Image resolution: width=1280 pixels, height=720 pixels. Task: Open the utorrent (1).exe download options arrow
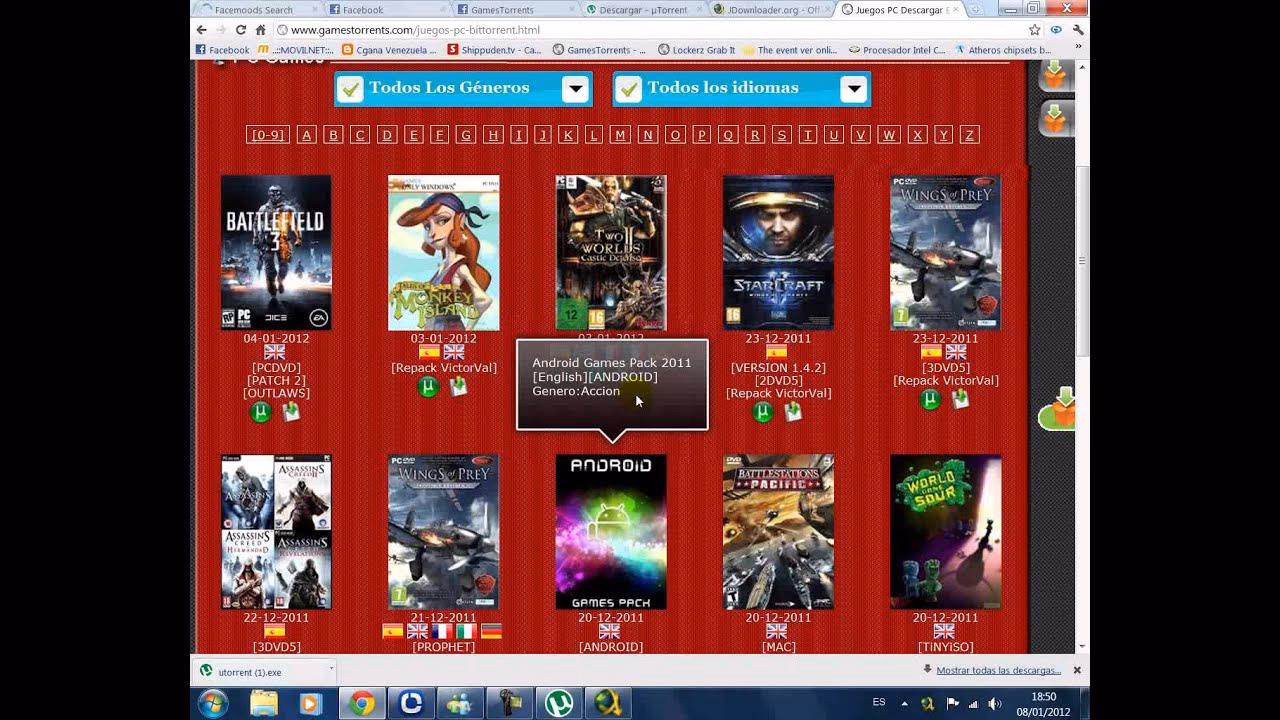tap(331, 671)
